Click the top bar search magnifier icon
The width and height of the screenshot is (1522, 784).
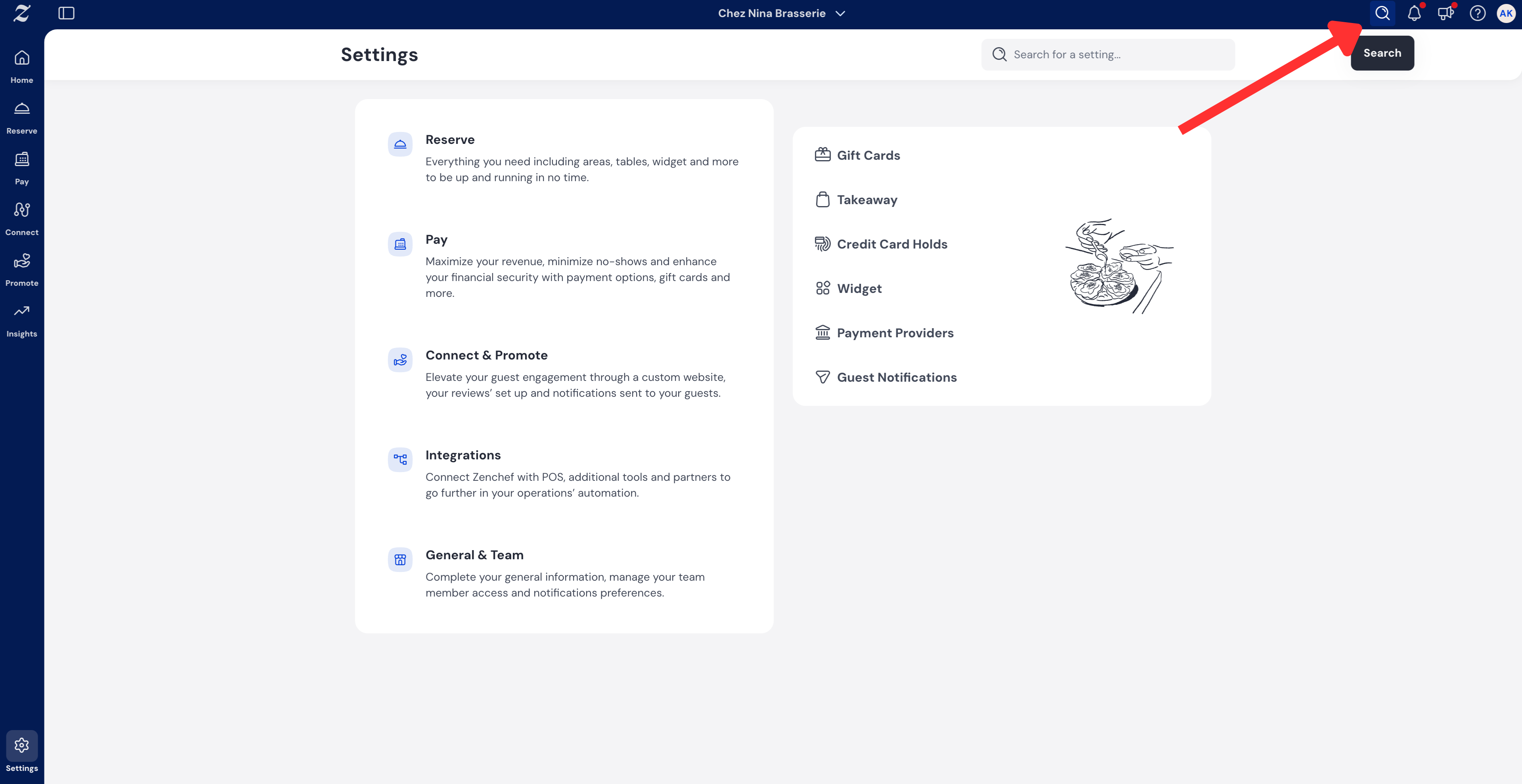coord(1382,13)
